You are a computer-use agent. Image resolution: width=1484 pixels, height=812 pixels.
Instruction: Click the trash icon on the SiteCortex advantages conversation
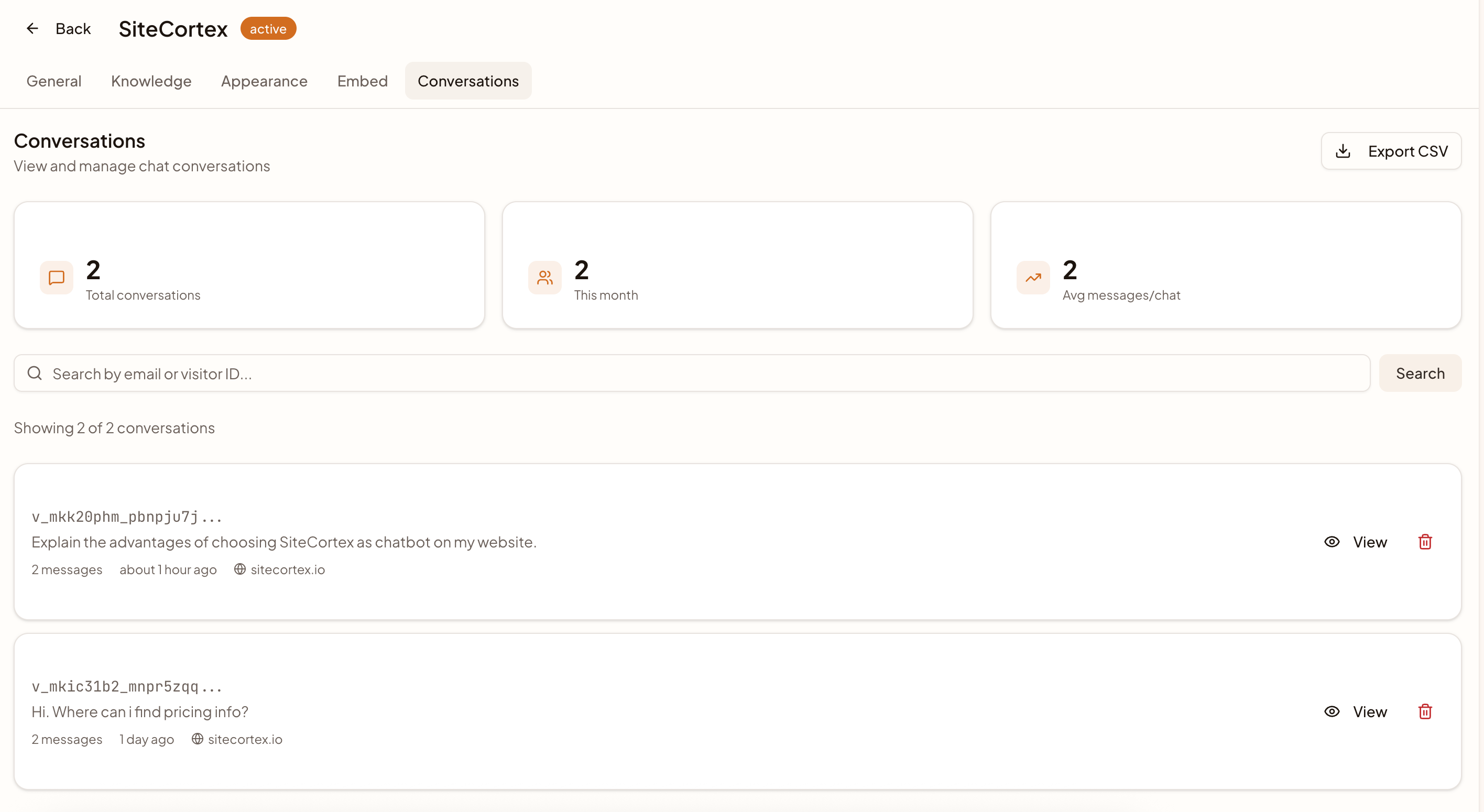pyautogui.click(x=1425, y=541)
